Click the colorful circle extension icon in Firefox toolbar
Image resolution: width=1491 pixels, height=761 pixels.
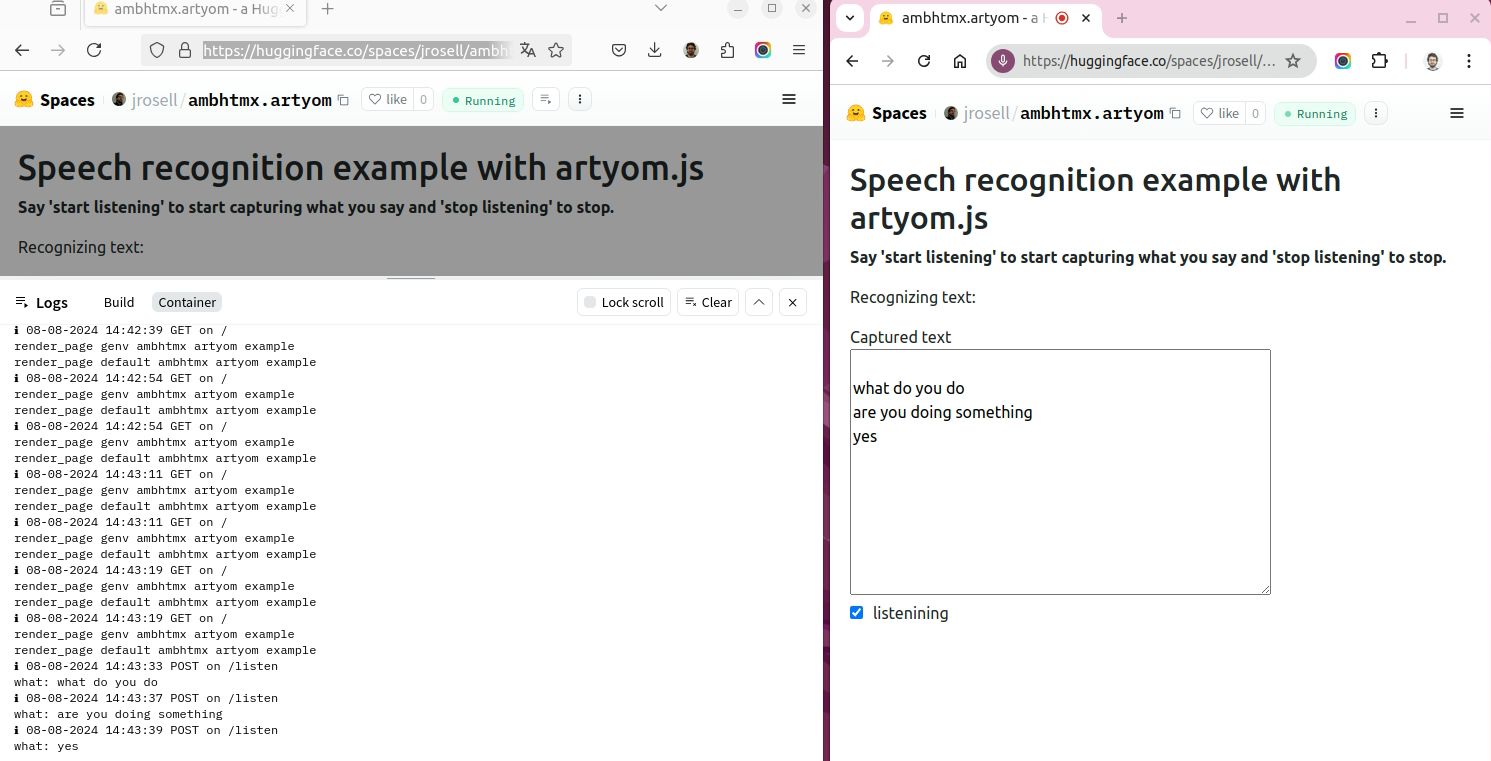click(763, 50)
